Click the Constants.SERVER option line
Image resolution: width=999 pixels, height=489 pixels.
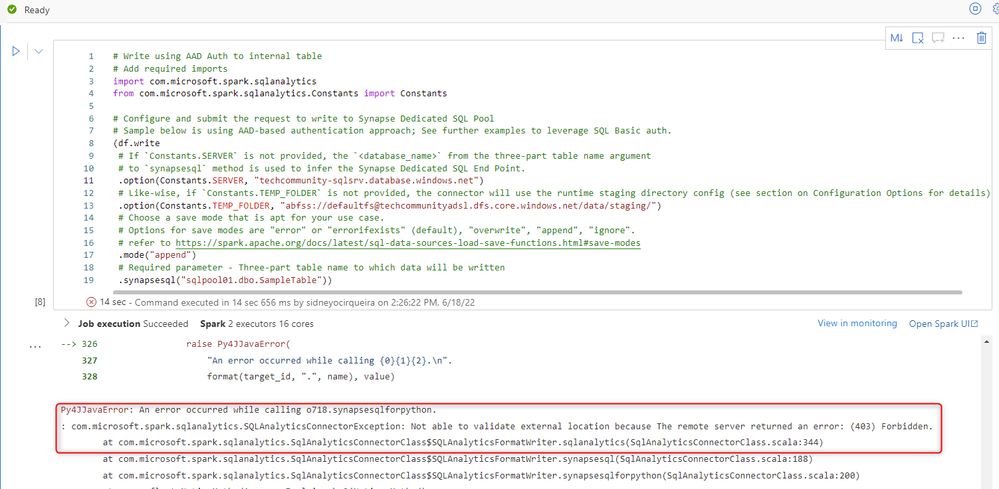(301, 181)
